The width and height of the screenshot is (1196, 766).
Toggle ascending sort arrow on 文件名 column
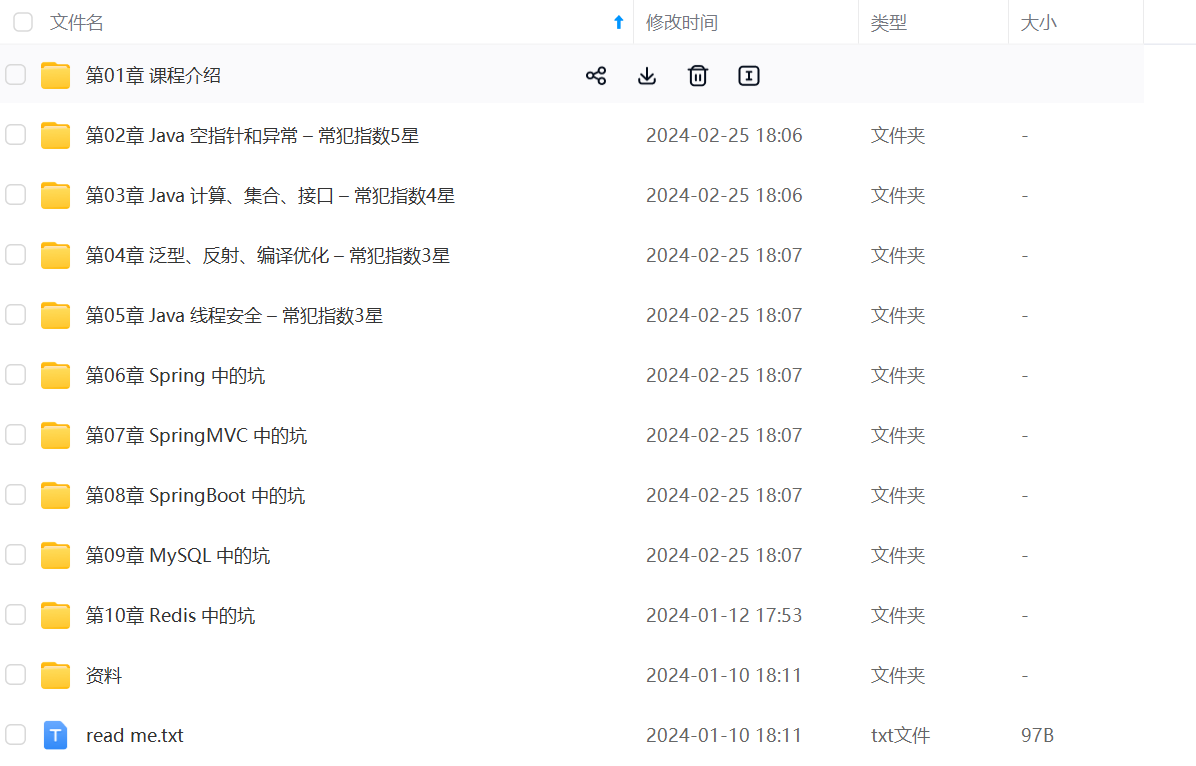pyautogui.click(x=619, y=23)
